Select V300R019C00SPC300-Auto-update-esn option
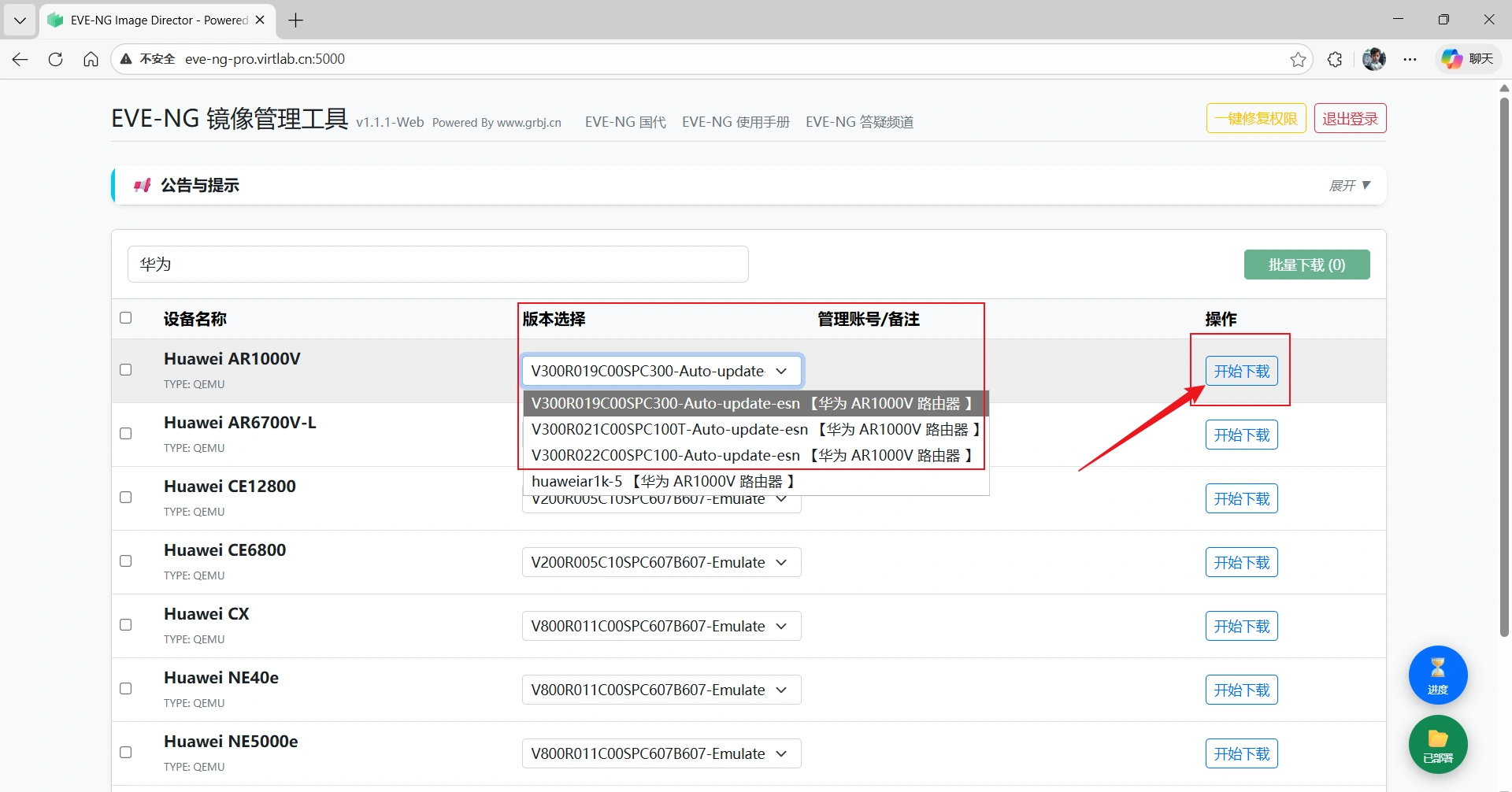 click(x=756, y=403)
